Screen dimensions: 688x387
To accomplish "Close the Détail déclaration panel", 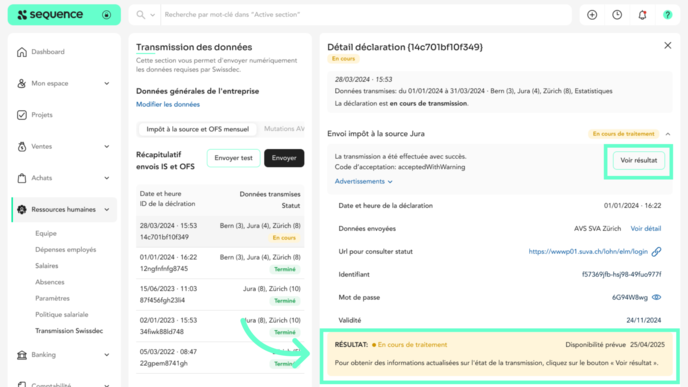I will pyautogui.click(x=667, y=46).
